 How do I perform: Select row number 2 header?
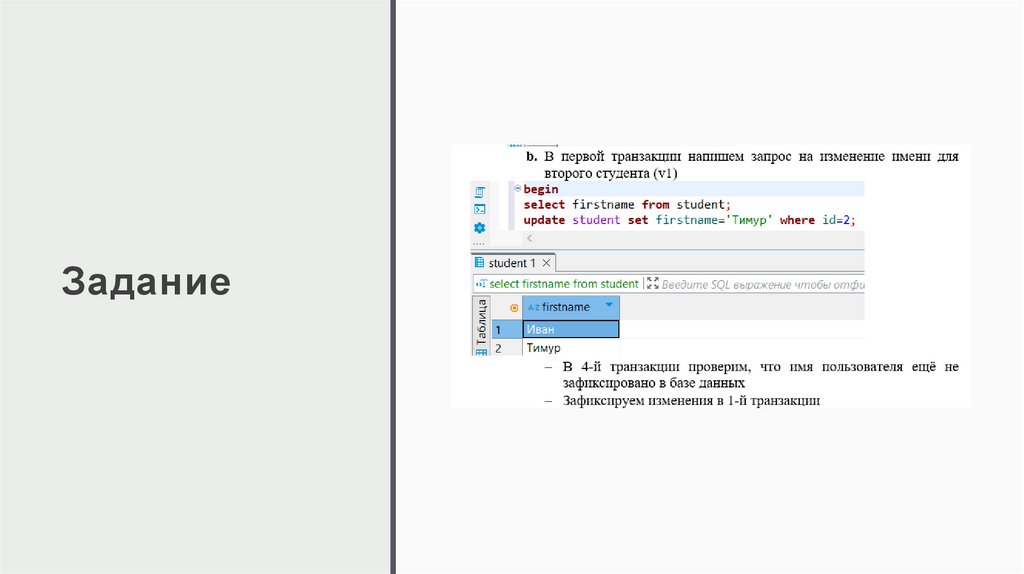[497, 348]
